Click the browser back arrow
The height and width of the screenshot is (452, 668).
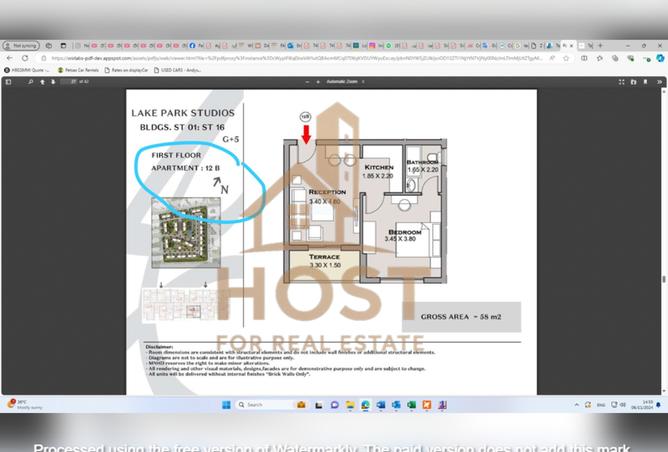tap(10, 58)
